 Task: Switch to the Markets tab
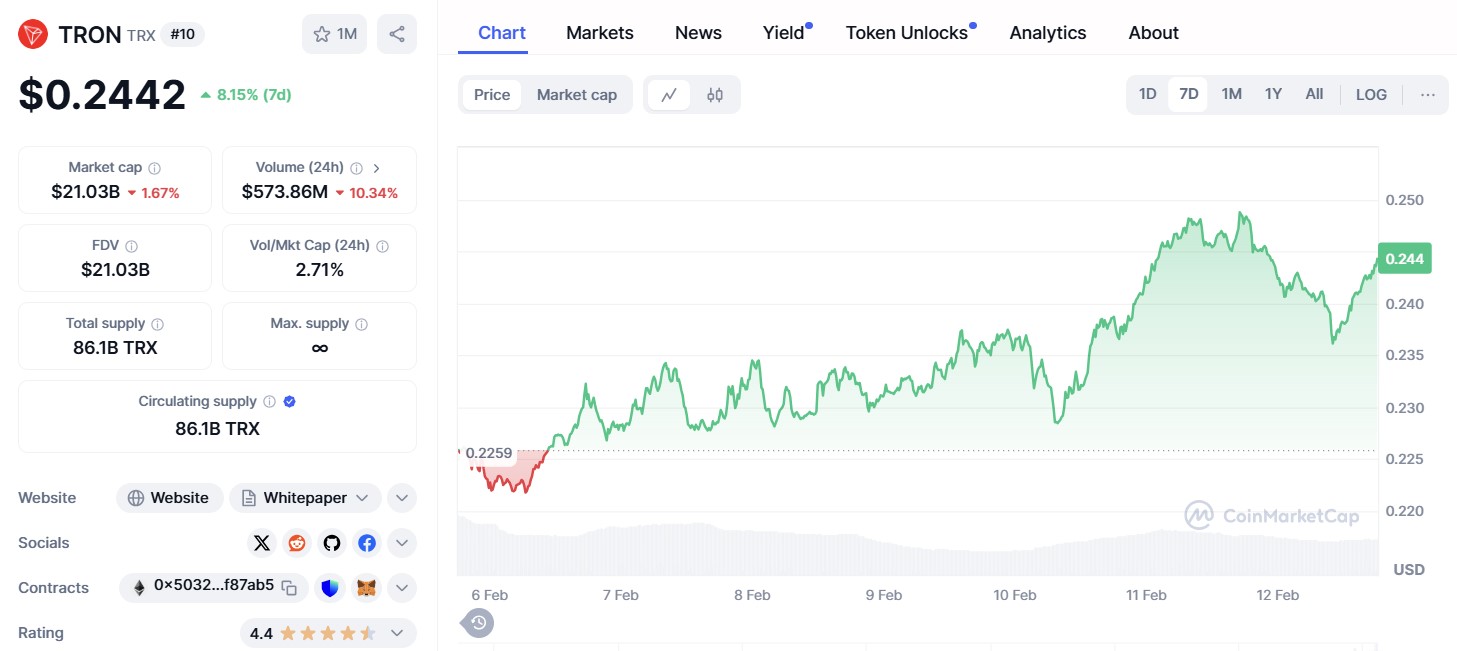599,32
